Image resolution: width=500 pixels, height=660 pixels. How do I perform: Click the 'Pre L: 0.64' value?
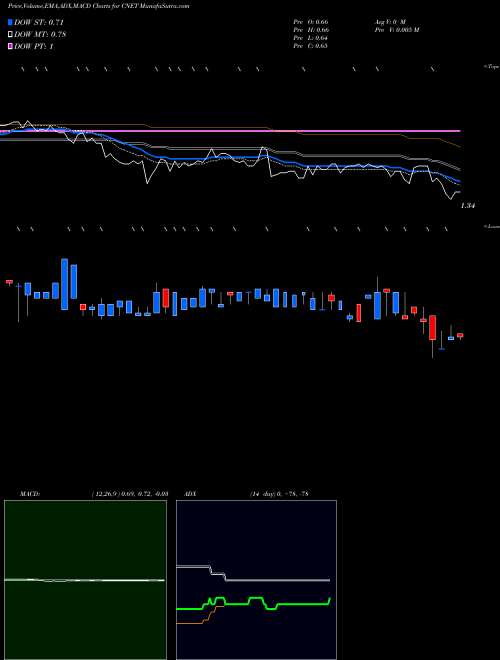[311, 38]
